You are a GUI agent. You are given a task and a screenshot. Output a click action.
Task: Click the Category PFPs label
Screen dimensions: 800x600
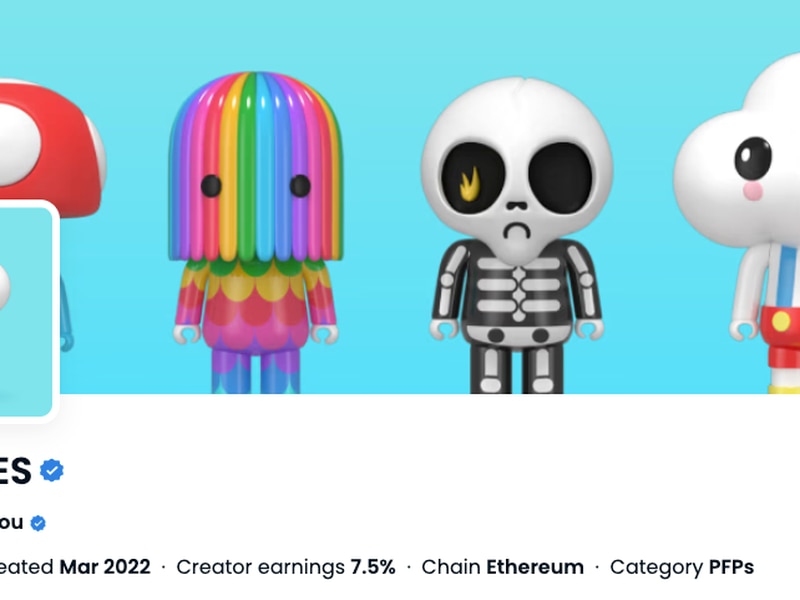(x=682, y=567)
